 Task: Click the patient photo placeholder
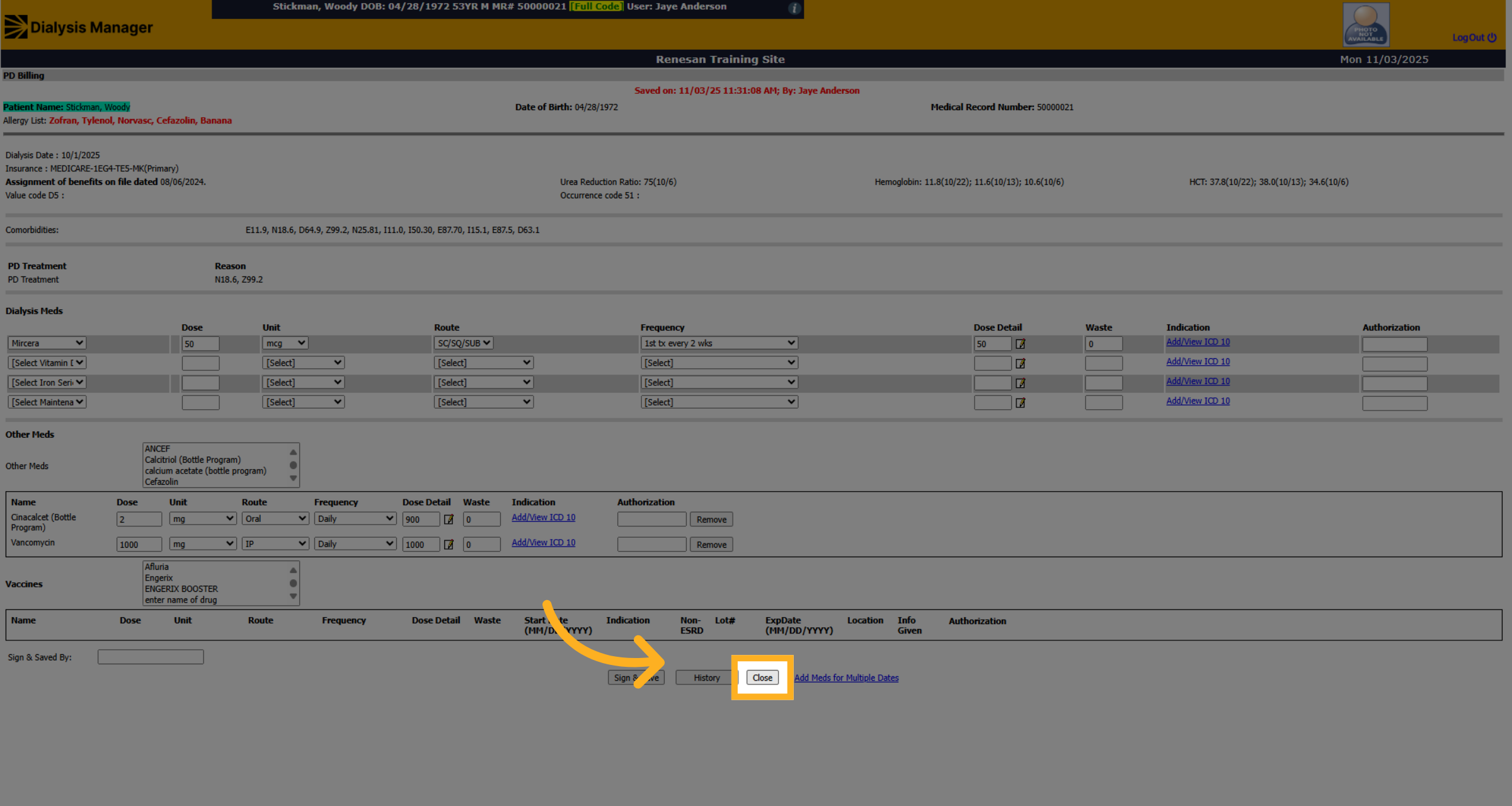point(1366,25)
